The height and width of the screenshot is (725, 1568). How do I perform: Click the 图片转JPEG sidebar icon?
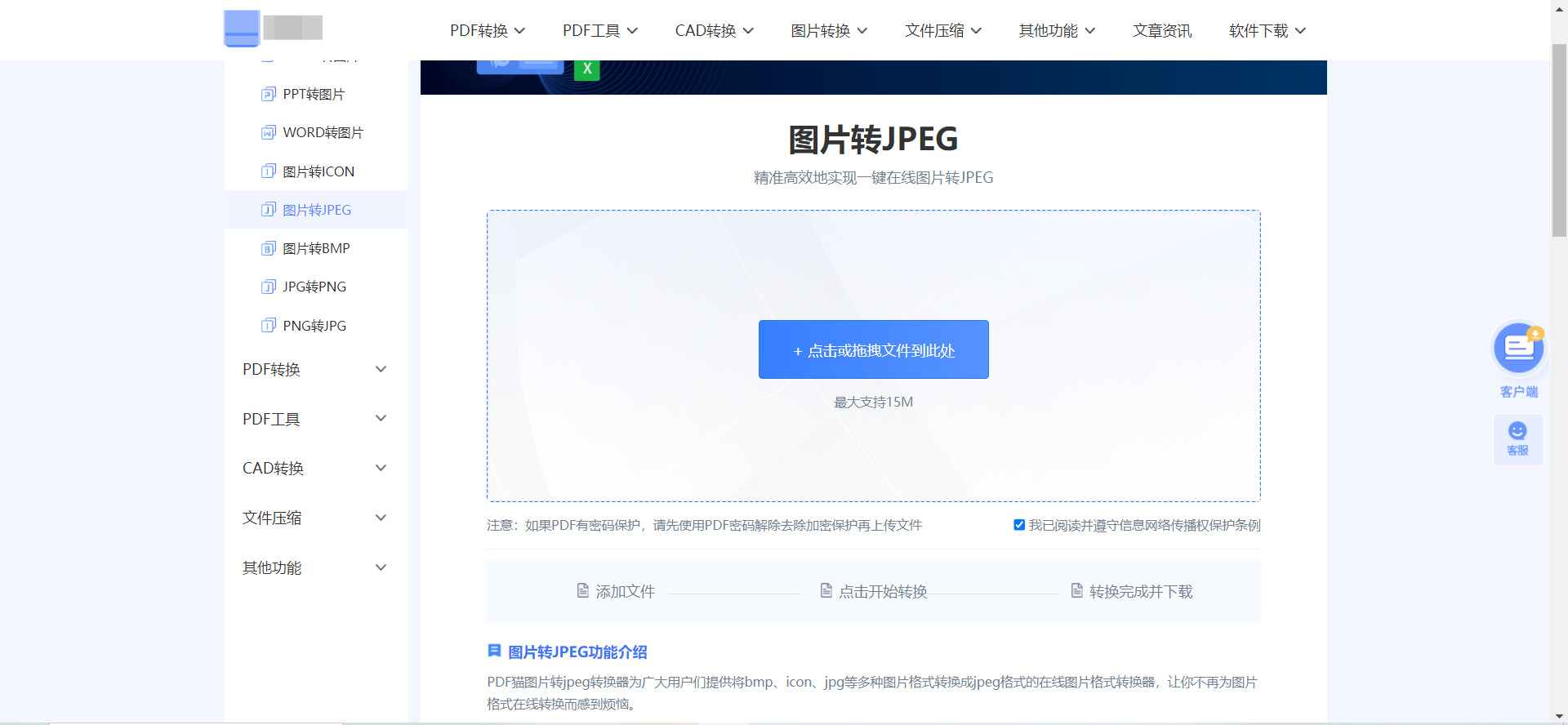pyautogui.click(x=268, y=210)
